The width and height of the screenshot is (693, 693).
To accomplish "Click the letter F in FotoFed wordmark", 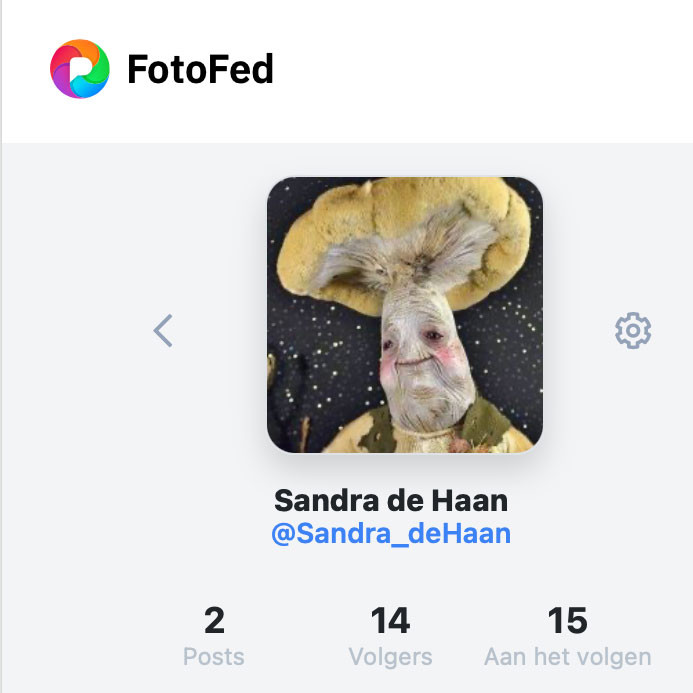I will coord(137,69).
